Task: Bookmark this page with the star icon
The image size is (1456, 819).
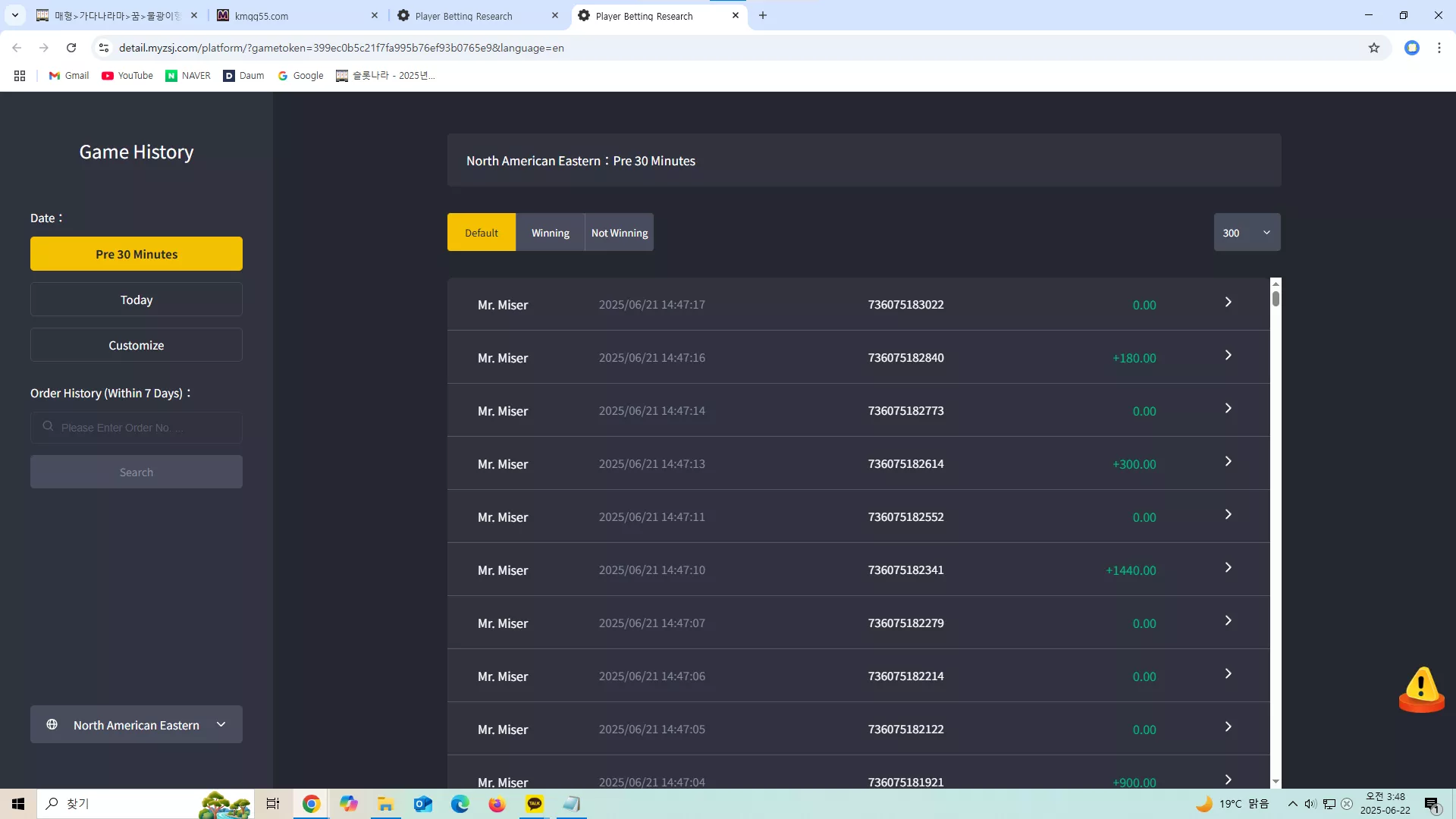Action: click(1374, 48)
